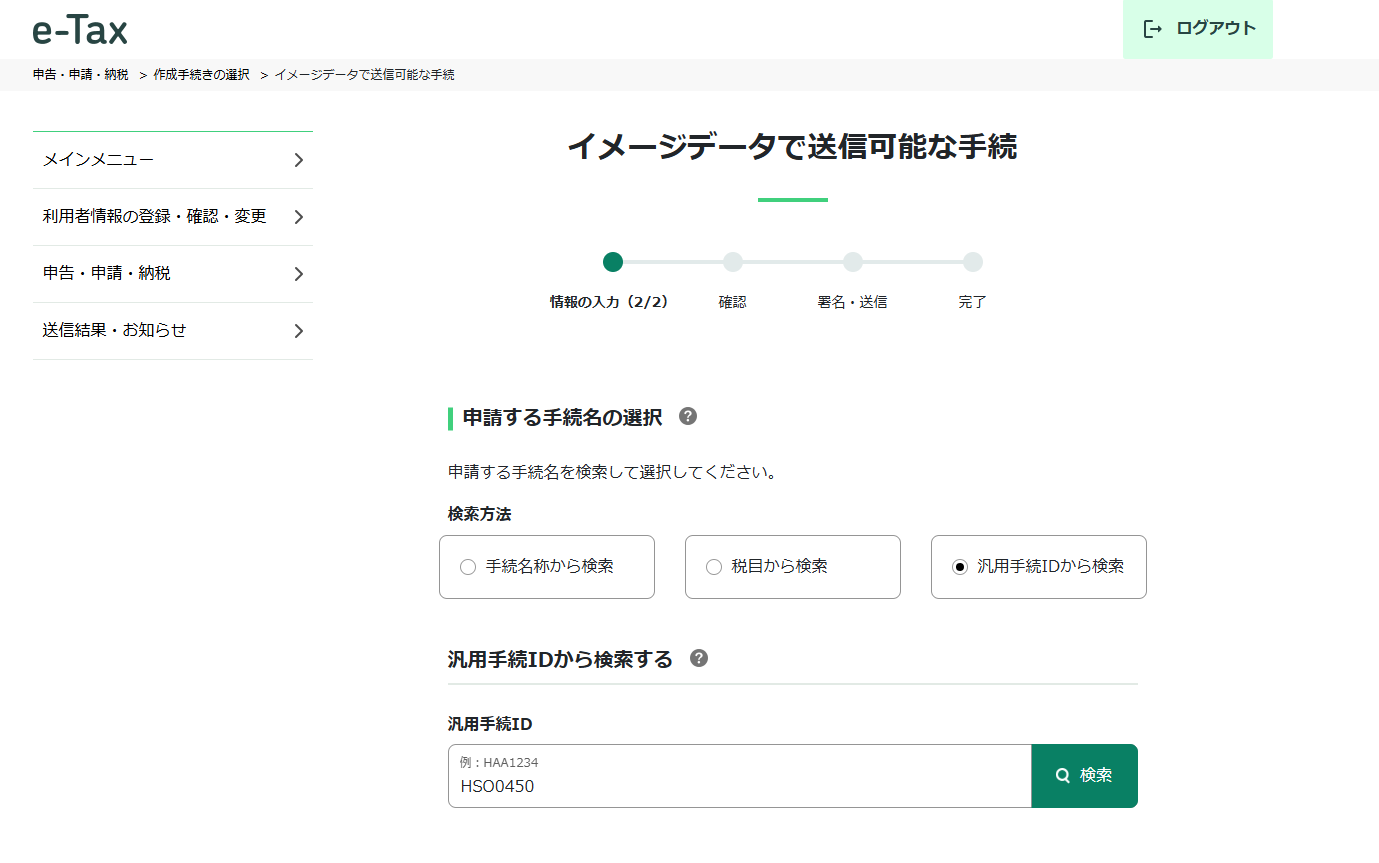The image size is (1379, 863).
Task: Expand chevron next to メインメニュー
Action: (x=298, y=160)
